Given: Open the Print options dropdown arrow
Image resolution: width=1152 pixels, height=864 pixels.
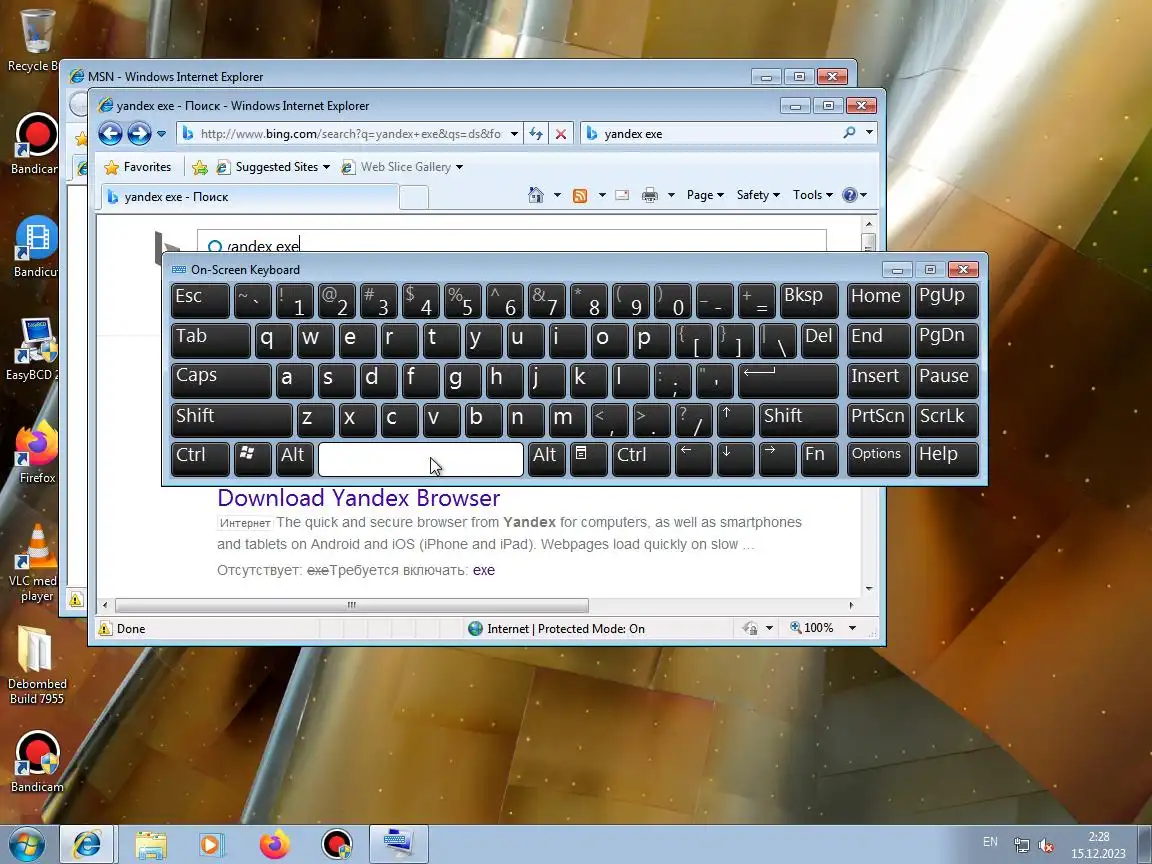Looking at the screenshot, I should (671, 195).
